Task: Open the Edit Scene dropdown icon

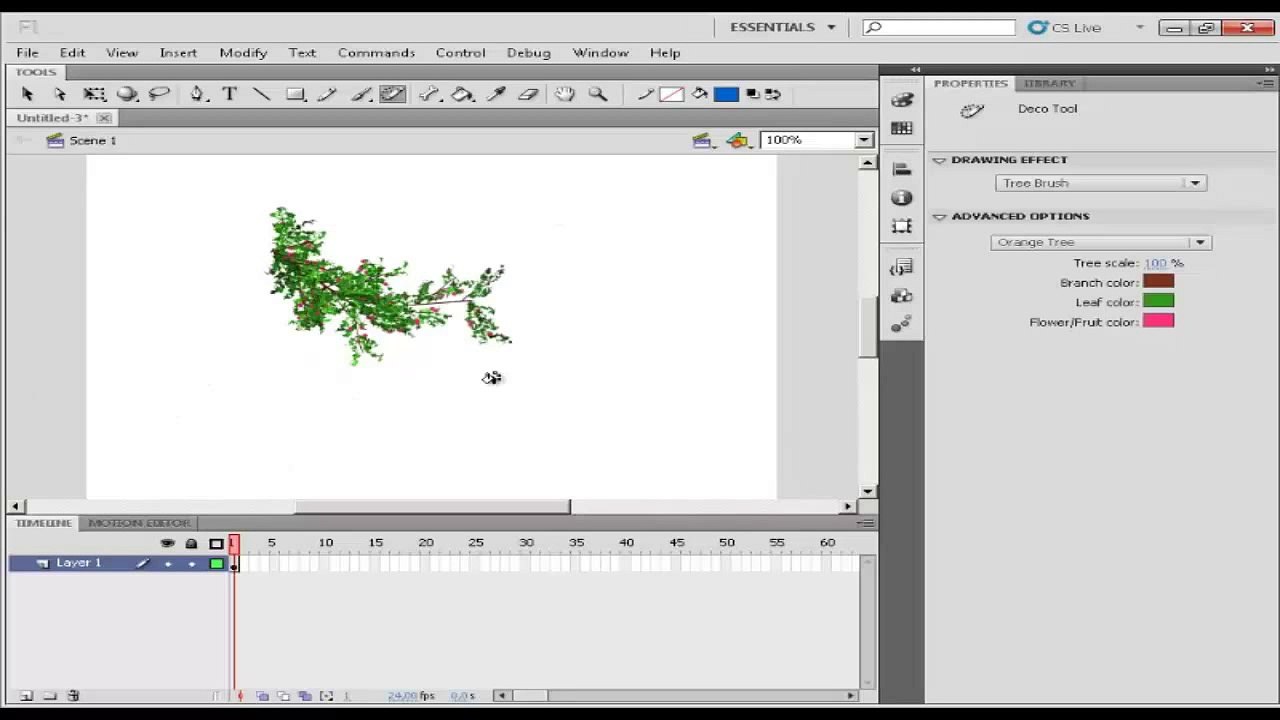Action: [704, 141]
